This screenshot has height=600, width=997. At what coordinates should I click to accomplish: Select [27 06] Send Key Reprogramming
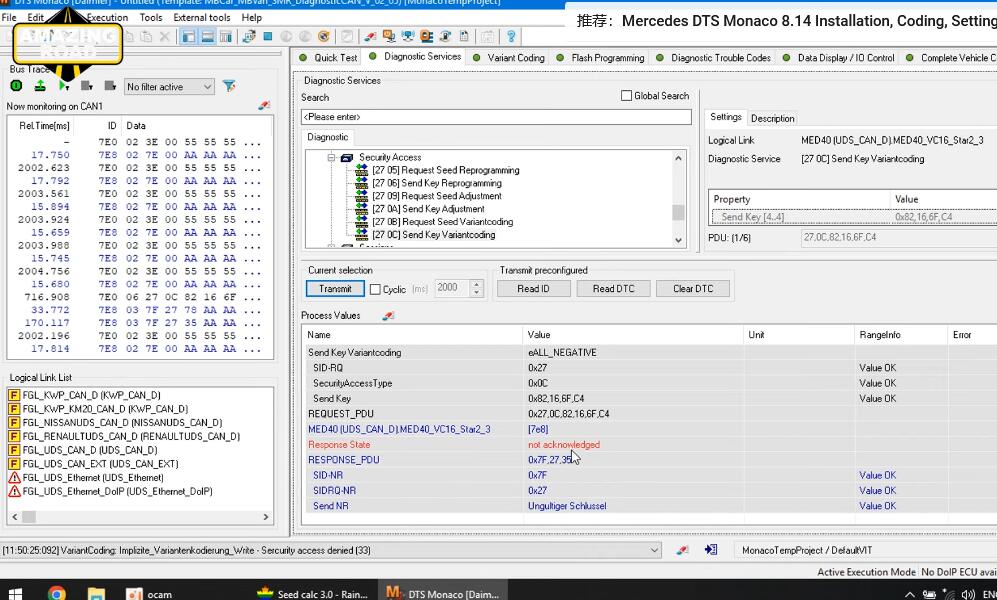click(x=437, y=183)
